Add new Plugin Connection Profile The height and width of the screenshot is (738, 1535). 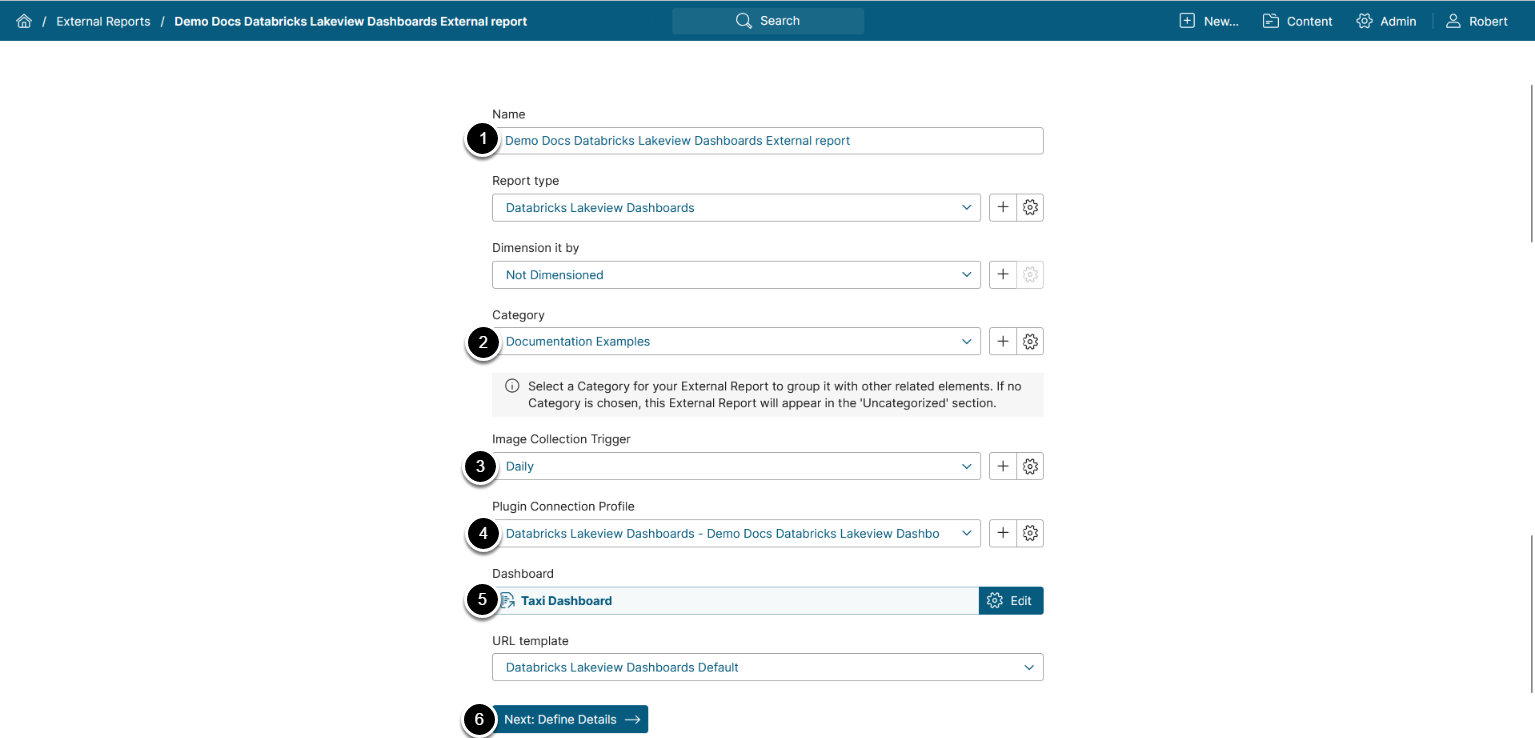(x=1002, y=534)
